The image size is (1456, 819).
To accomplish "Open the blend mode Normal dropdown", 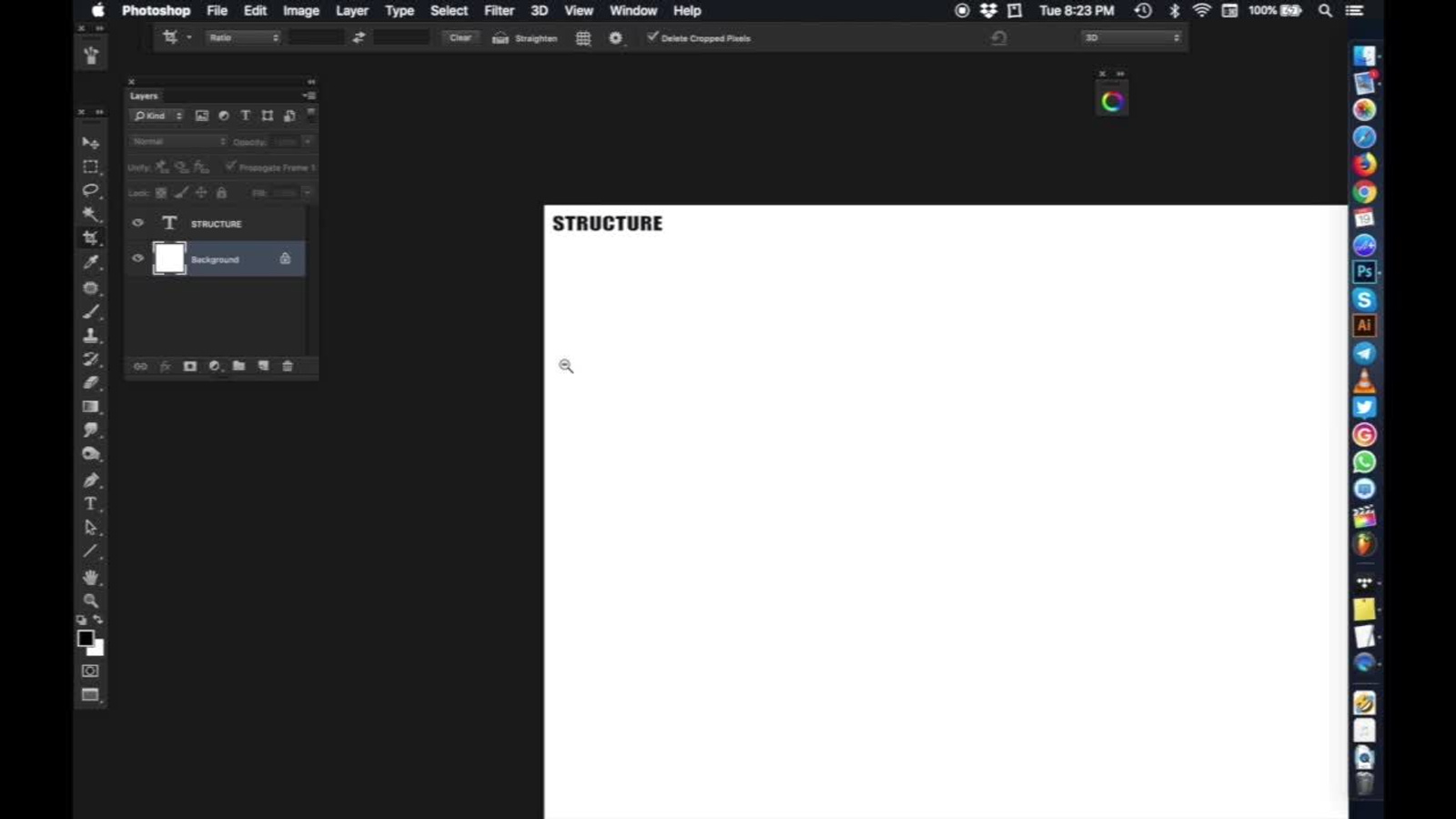I will click(x=178, y=142).
